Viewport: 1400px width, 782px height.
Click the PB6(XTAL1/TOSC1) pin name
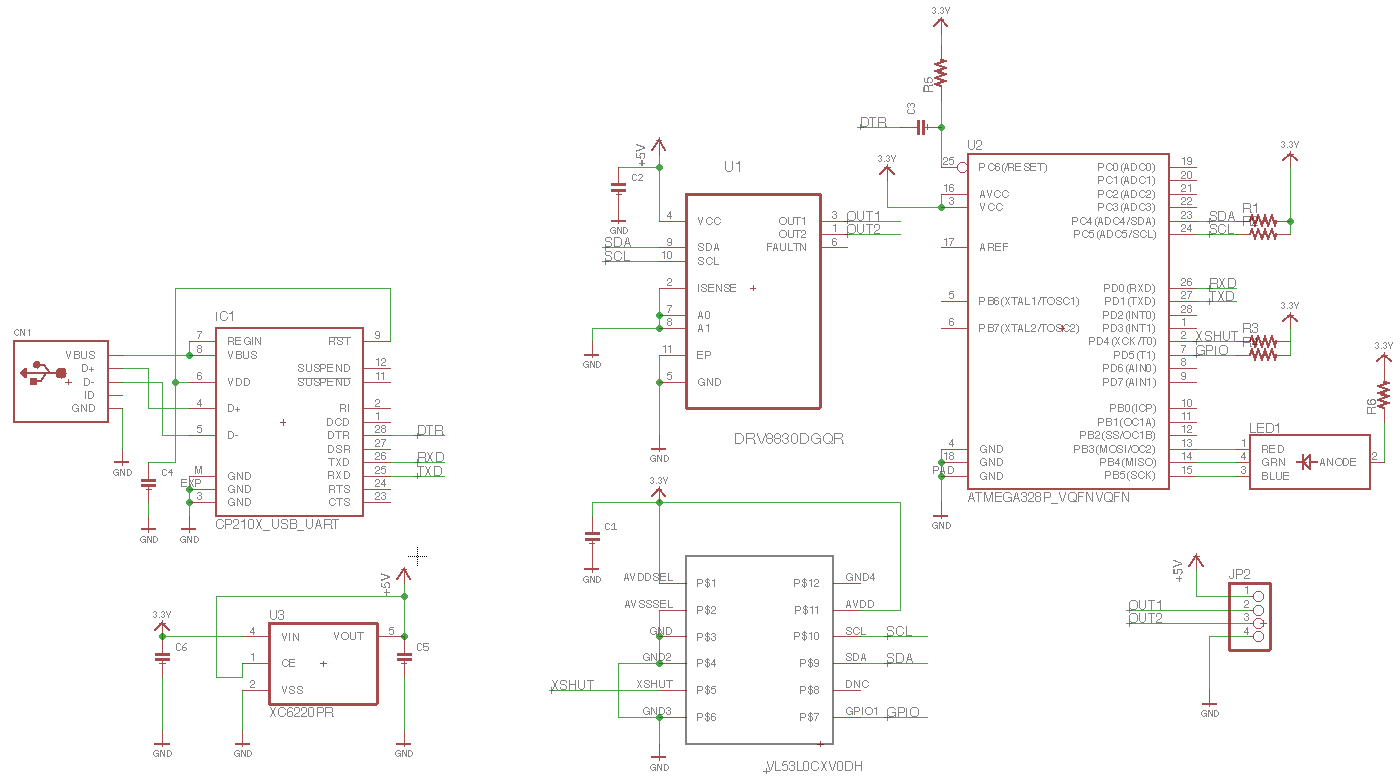tap(1029, 301)
